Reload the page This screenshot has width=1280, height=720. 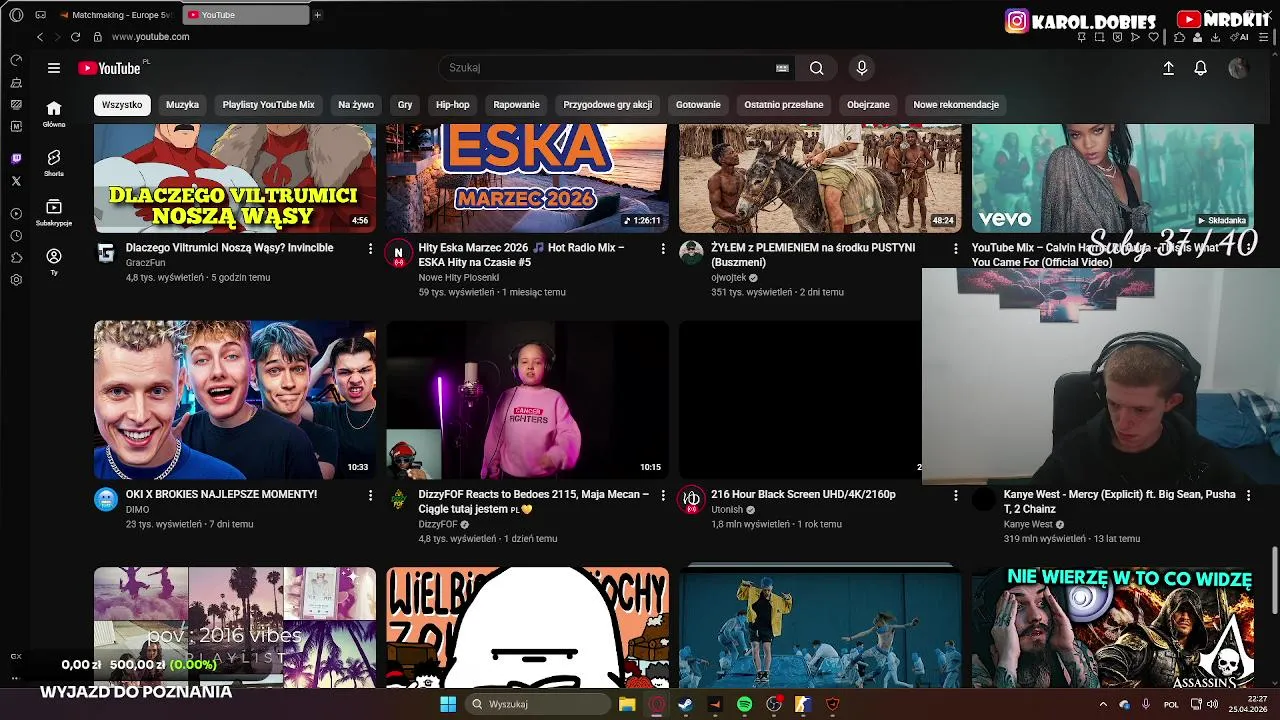[75, 37]
